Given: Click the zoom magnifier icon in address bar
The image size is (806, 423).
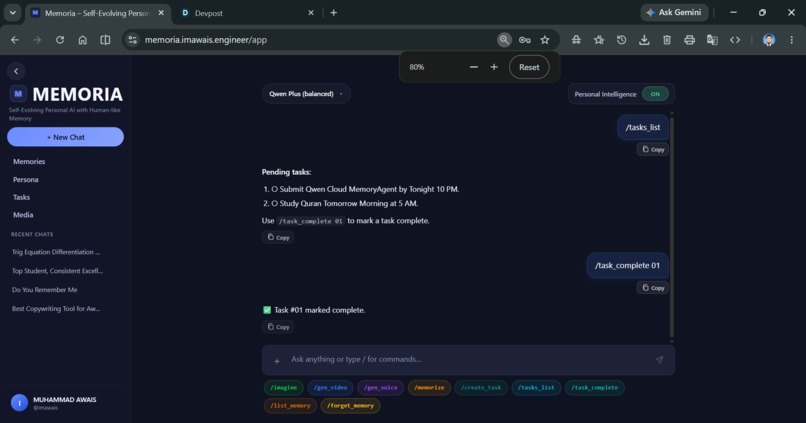Looking at the screenshot, I should (x=504, y=40).
